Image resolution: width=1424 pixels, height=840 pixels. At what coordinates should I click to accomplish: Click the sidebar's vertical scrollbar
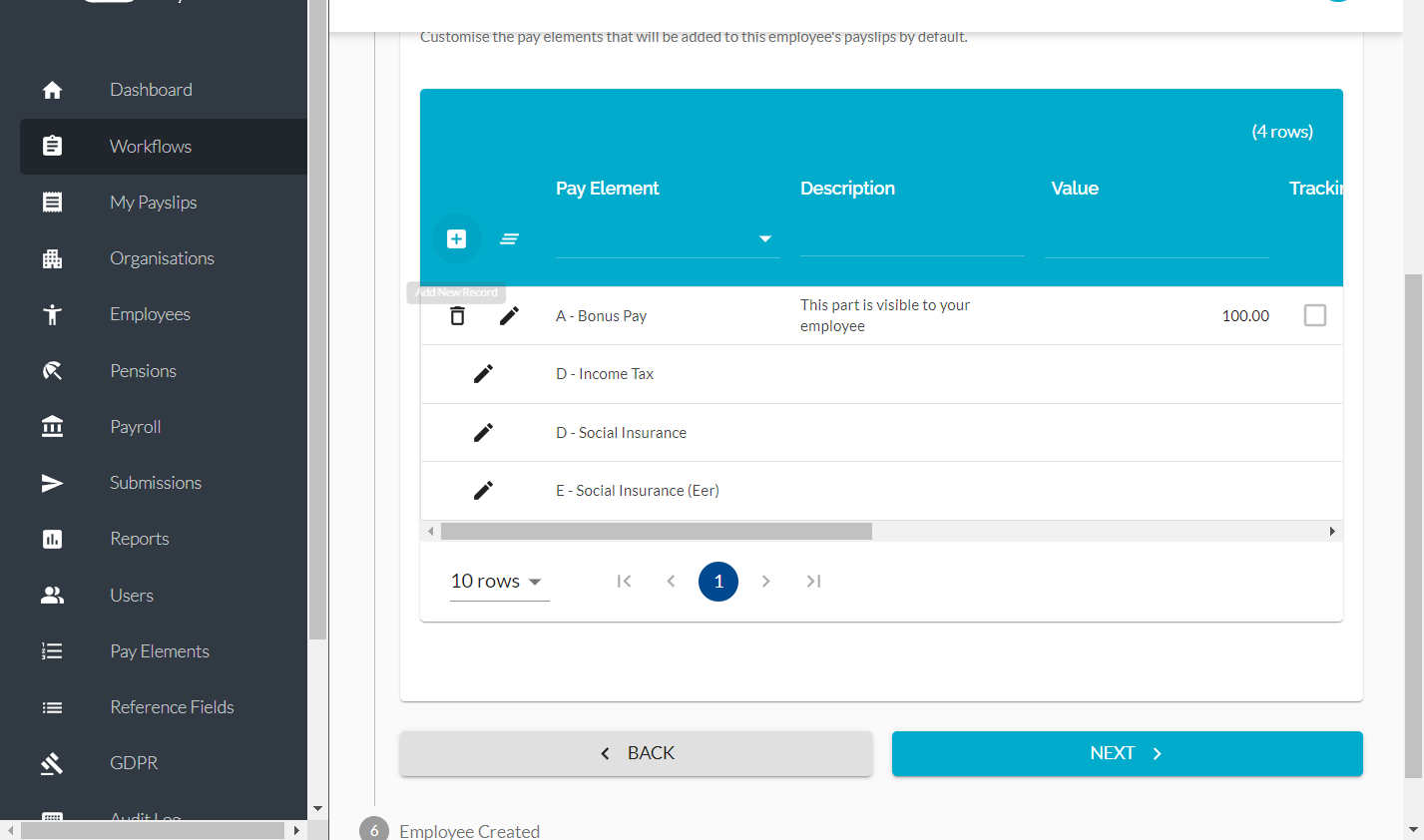click(318, 319)
